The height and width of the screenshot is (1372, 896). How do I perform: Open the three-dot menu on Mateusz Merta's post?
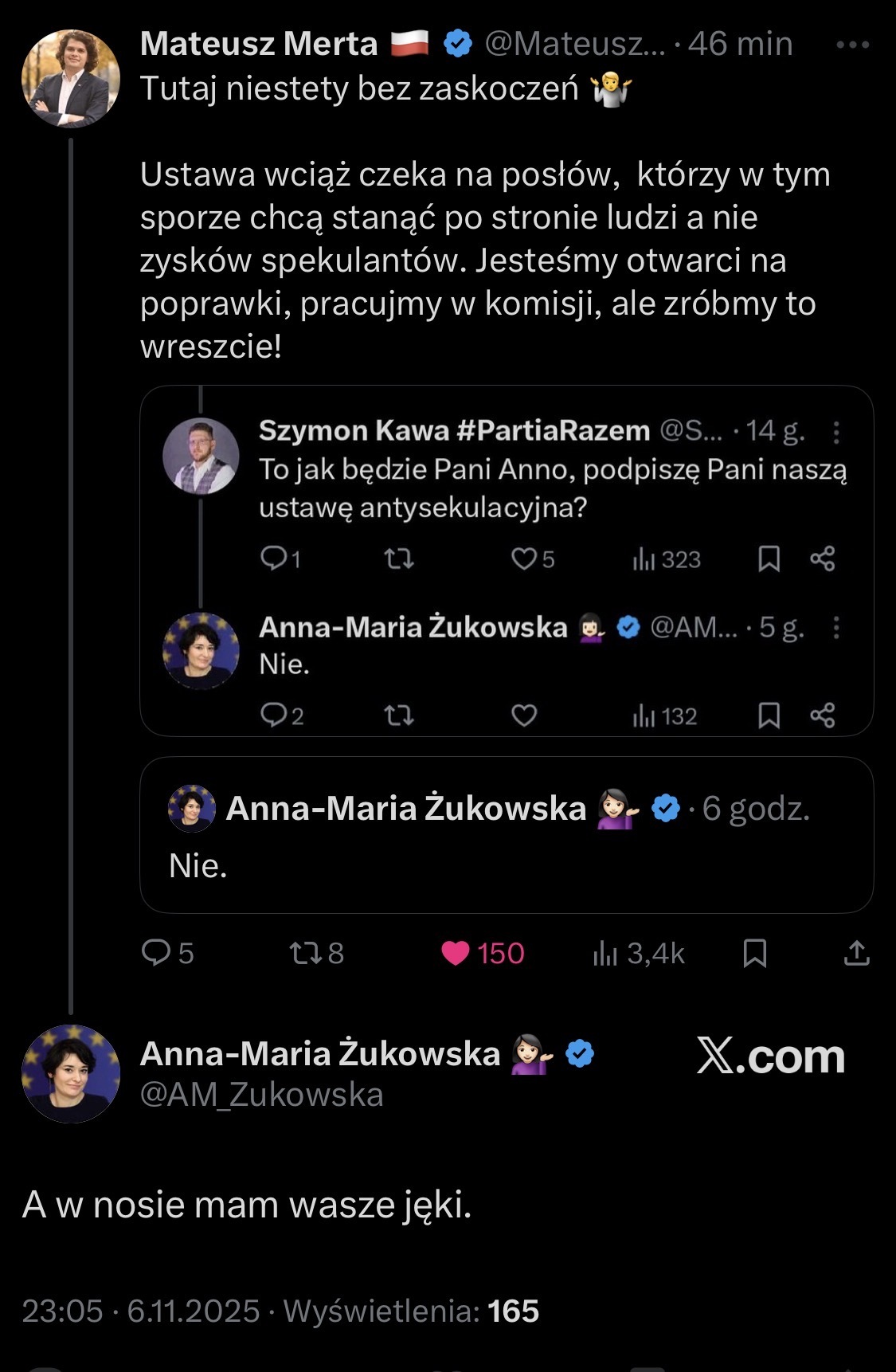point(852,45)
